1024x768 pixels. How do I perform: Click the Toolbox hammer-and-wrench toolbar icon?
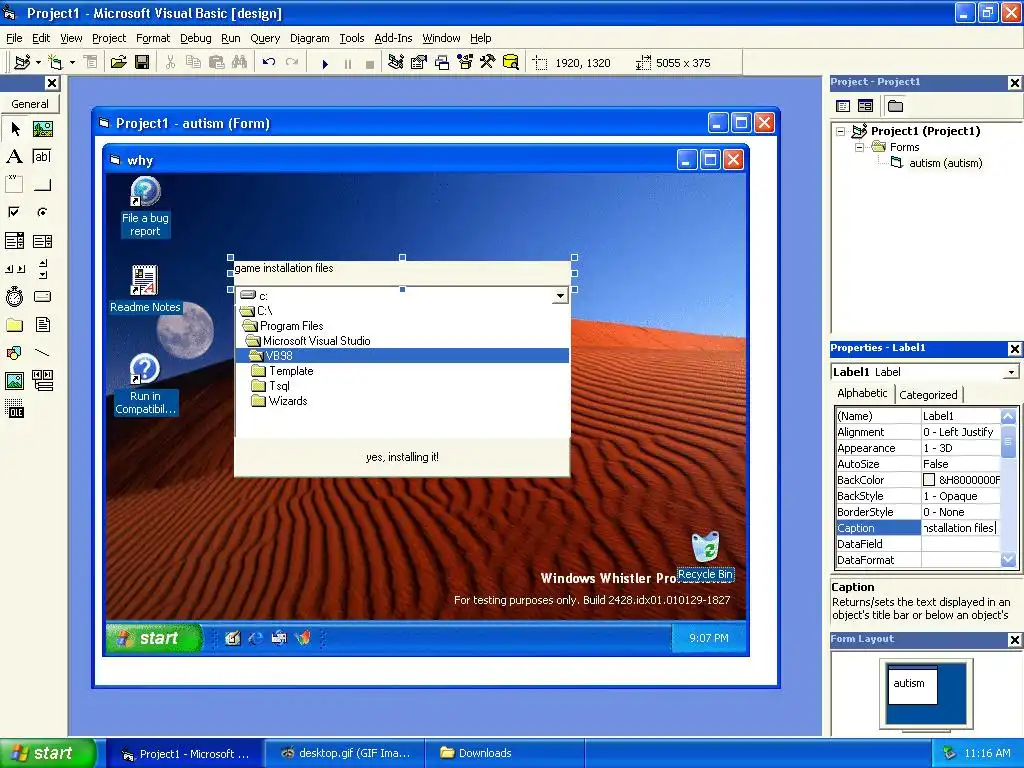coord(488,63)
